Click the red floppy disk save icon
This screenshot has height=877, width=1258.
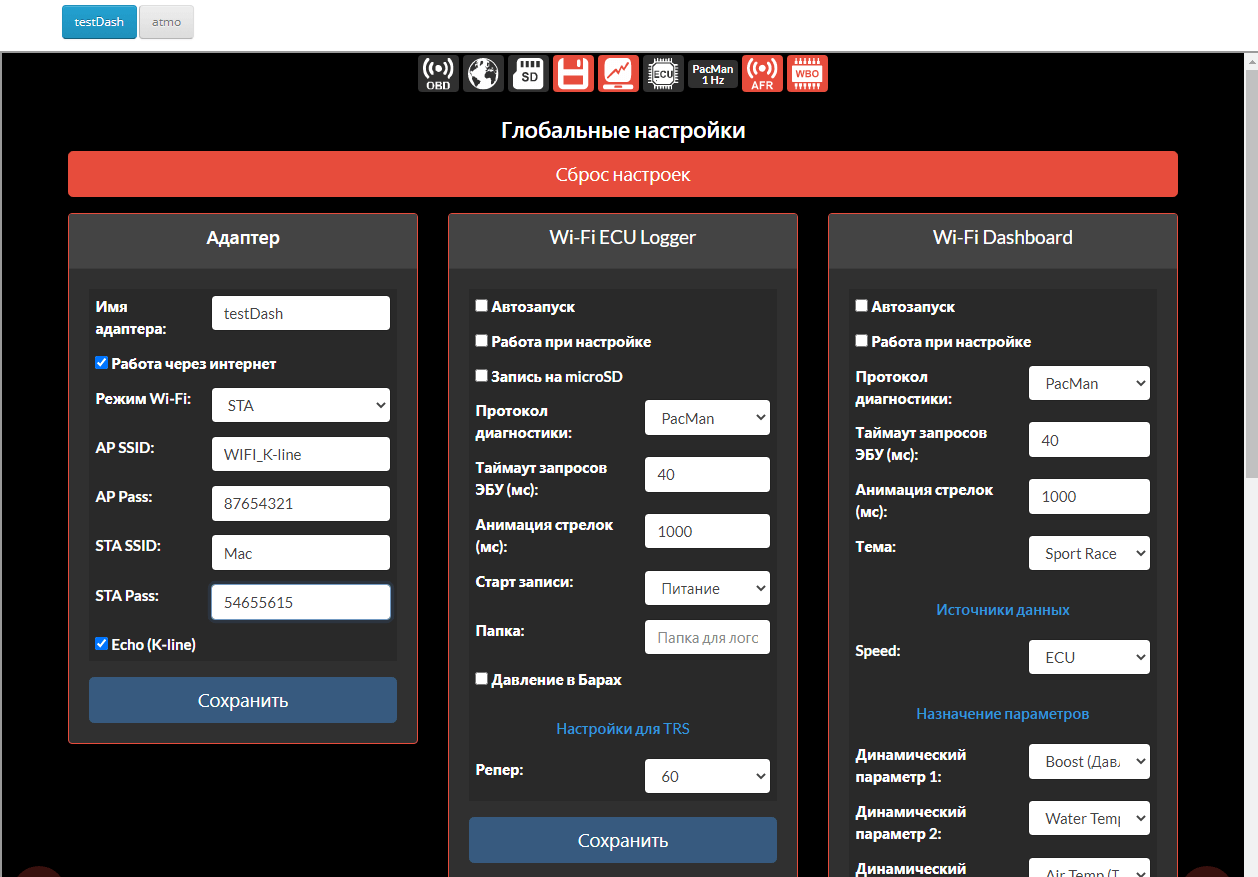click(x=574, y=74)
